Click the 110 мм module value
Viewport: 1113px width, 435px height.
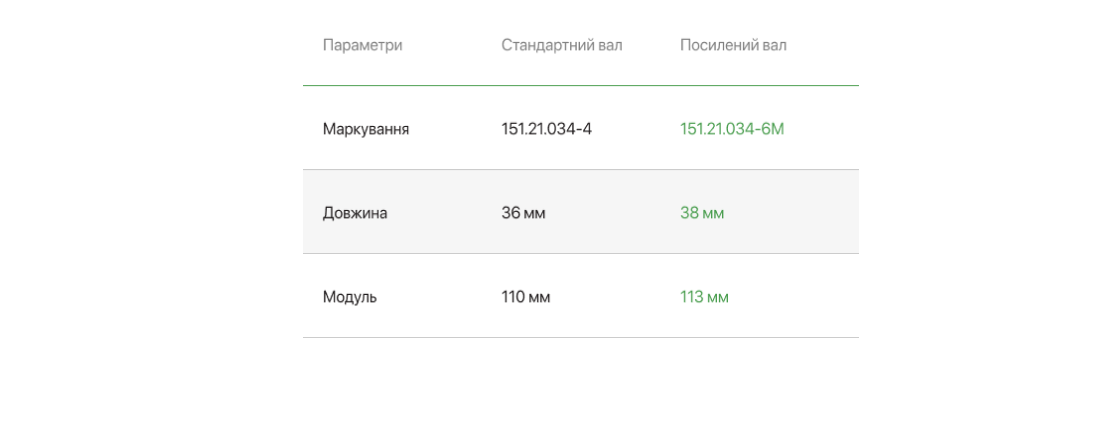[525, 297]
